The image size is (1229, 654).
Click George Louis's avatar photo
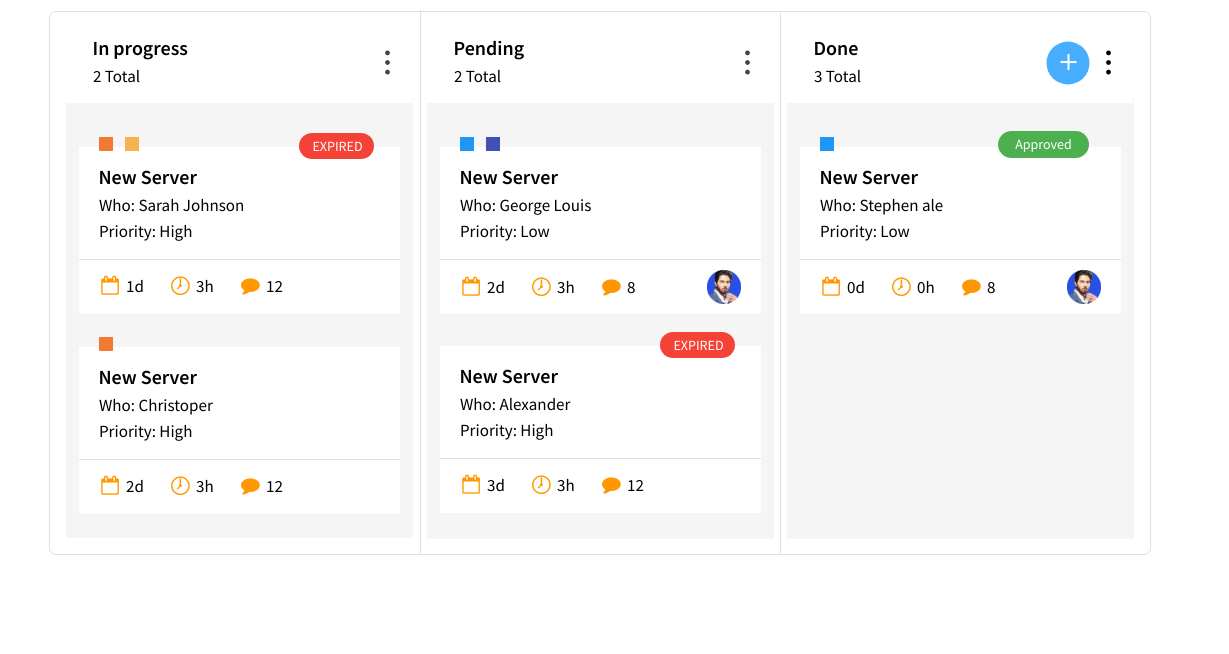[x=723, y=286]
